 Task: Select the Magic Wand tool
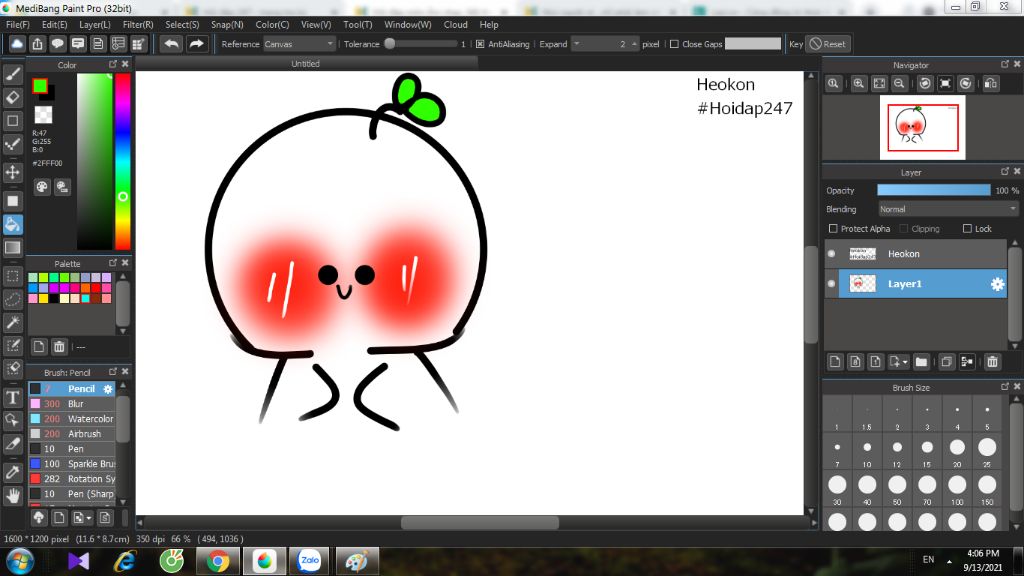(x=12, y=323)
